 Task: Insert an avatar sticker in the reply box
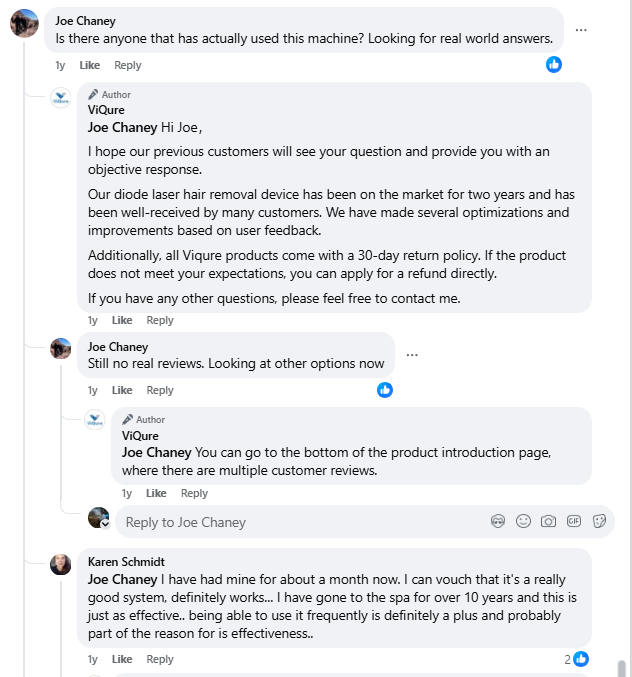tap(498, 521)
